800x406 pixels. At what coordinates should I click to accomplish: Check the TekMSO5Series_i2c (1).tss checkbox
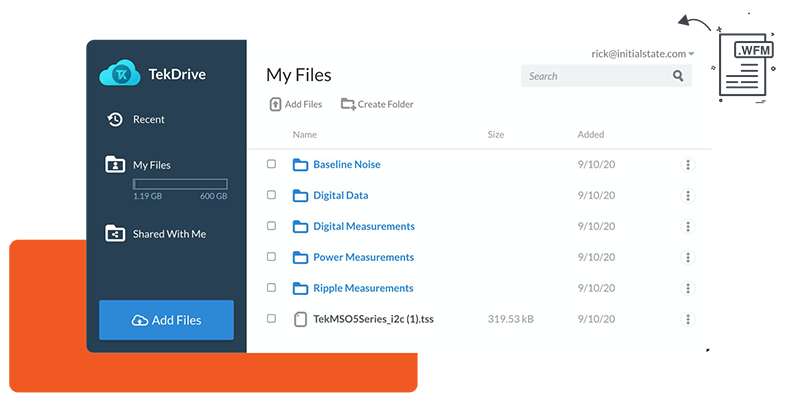tap(271, 318)
